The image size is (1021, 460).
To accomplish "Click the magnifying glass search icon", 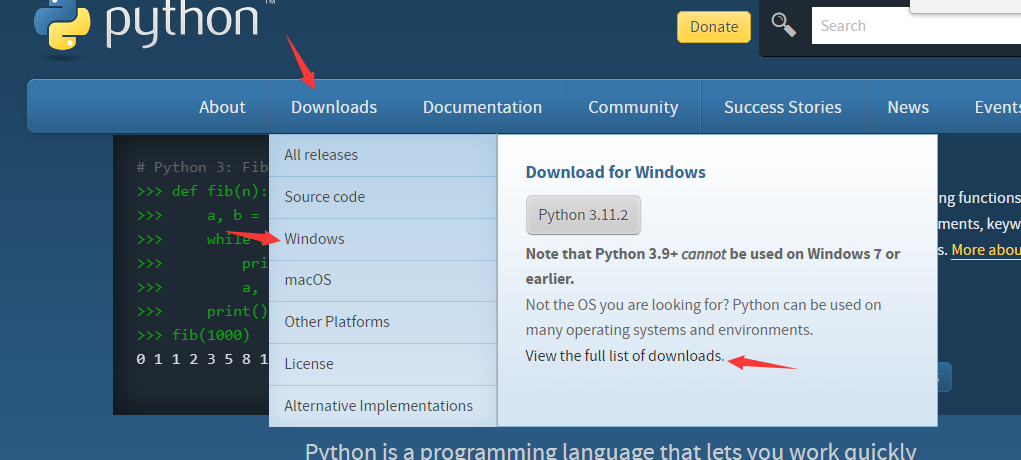I will coord(783,26).
